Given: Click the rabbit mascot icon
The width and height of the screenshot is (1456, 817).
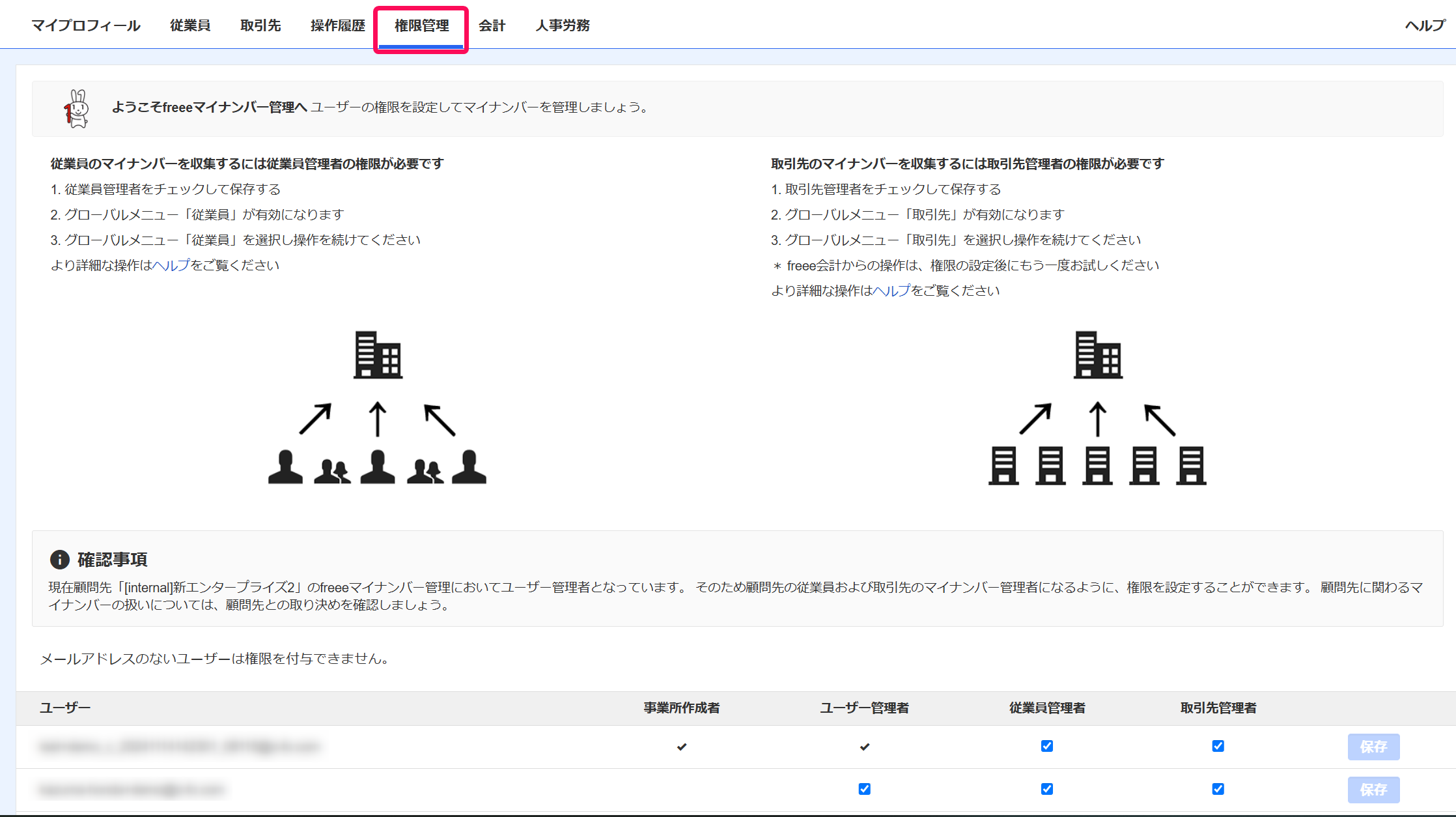Looking at the screenshot, I should (77, 109).
